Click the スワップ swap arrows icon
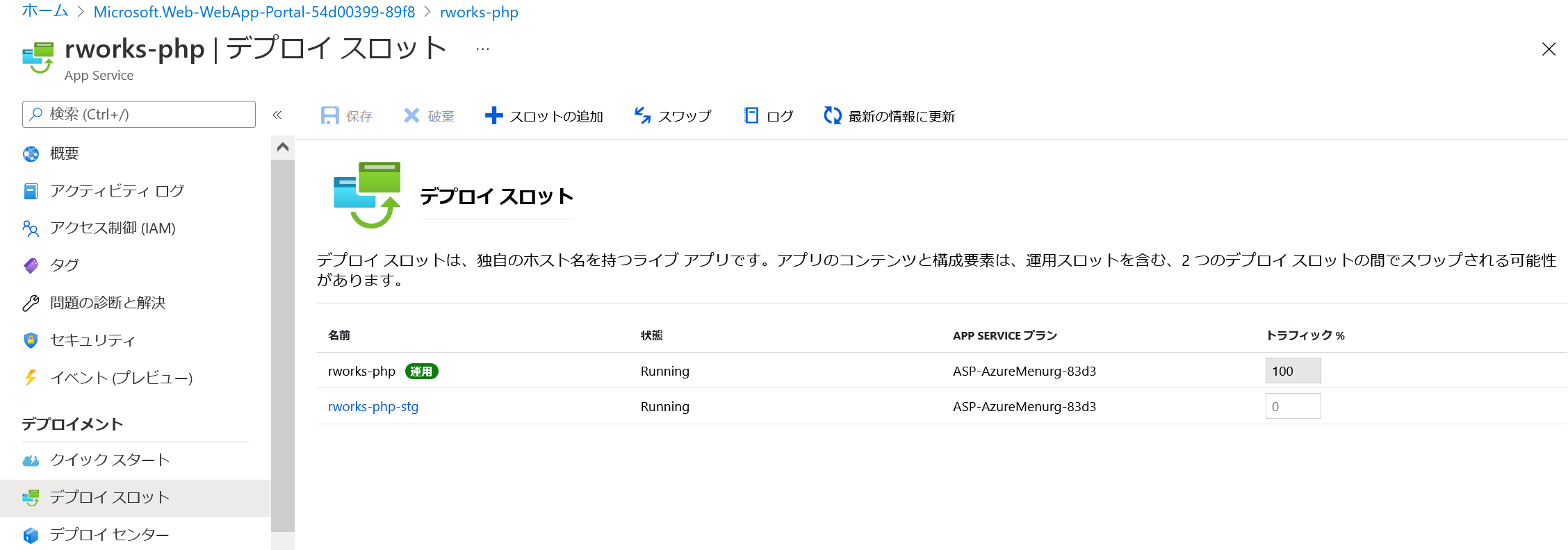 pyautogui.click(x=642, y=115)
